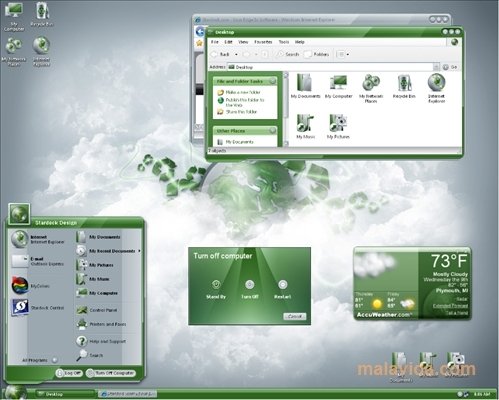Open the Favorites menu

tap(263, 42)
